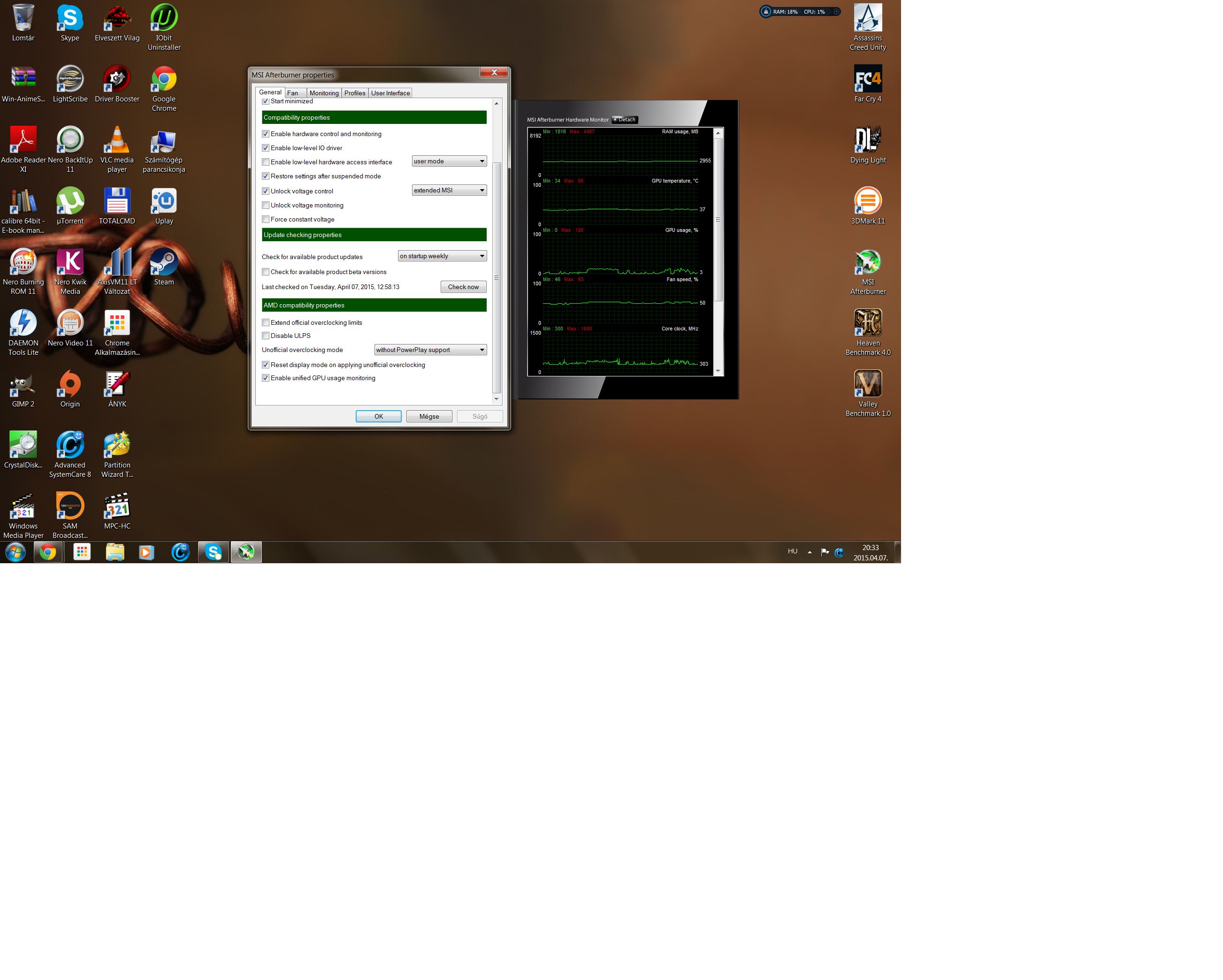This screenshot has width=1223, height=980.
Task: Check Force constant voltage option
Action: tap(266, 220)
